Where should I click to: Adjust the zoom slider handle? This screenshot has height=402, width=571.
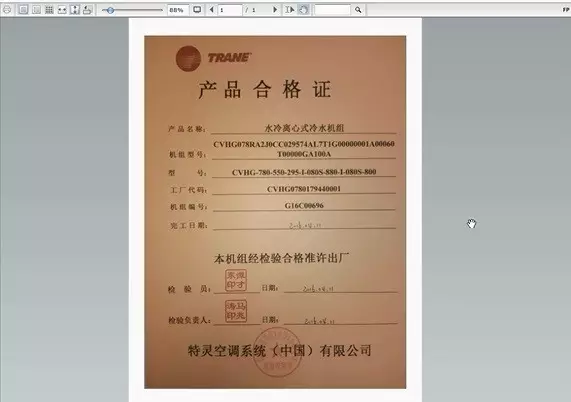pos(110,10)
